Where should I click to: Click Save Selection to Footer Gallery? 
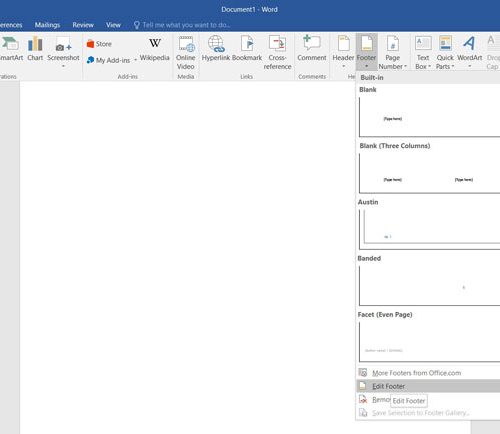[x=428, y=413]
